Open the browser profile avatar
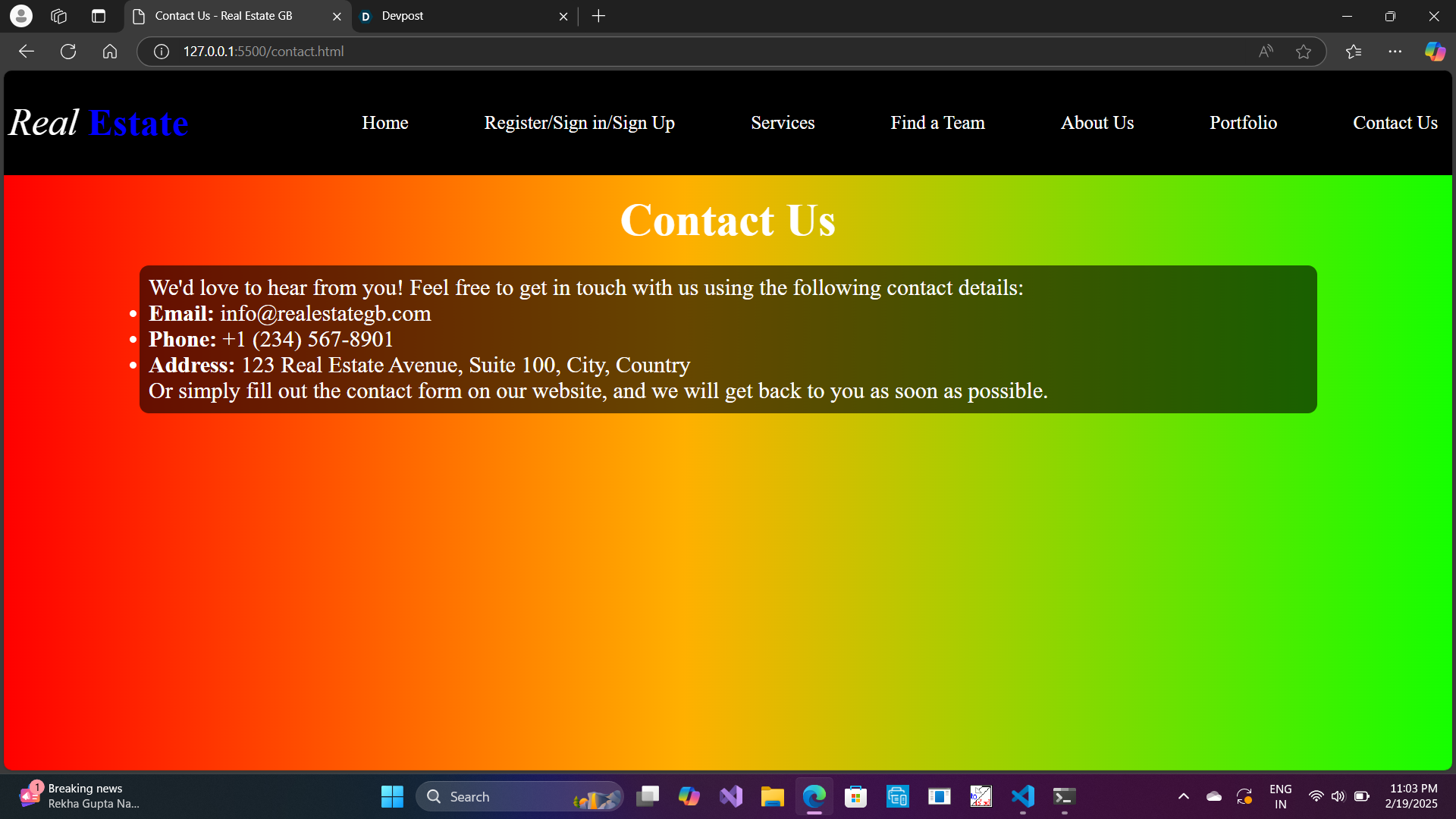The width and height of the screenshot is (1456, 819). pos(21,16)
